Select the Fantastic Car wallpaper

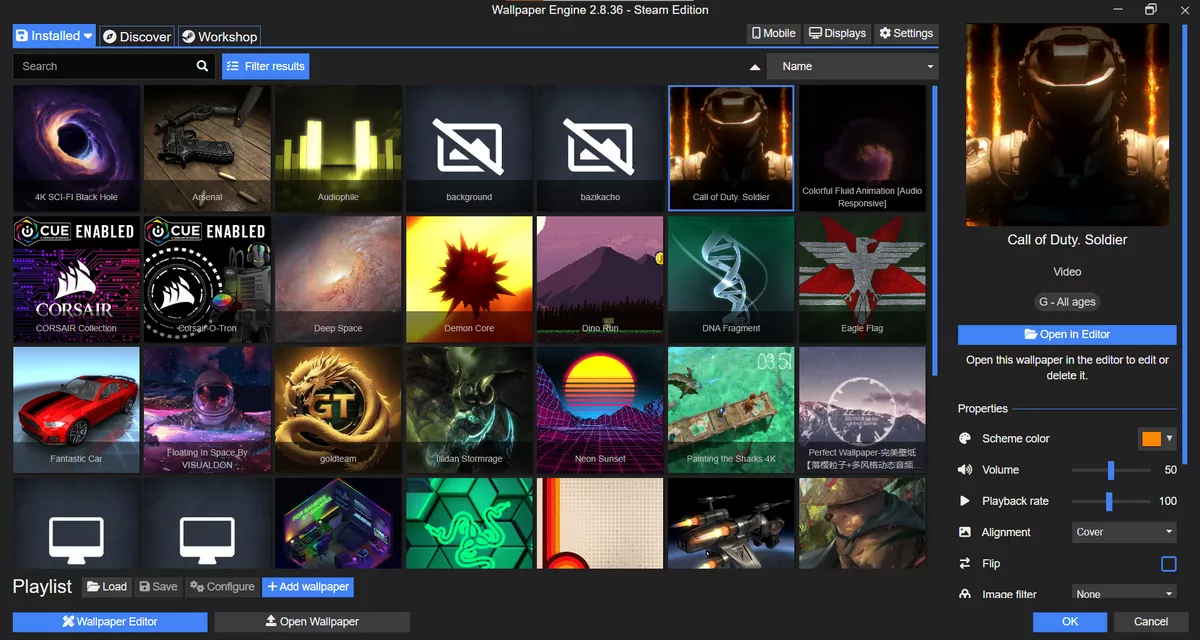point(76,410)
